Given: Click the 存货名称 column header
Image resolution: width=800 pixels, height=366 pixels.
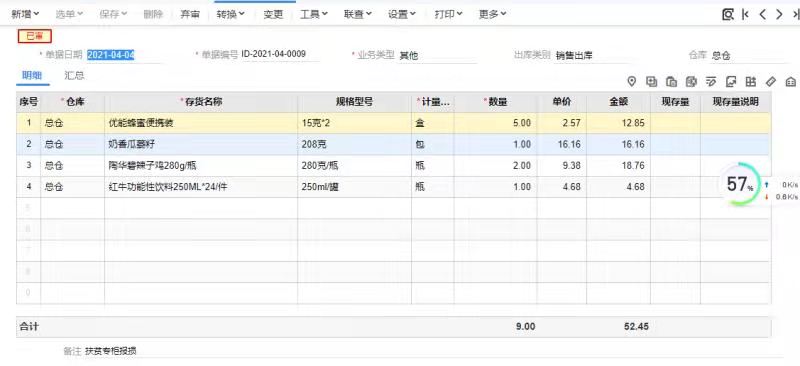Looking at the screenshot, I should tap(201, 102).
